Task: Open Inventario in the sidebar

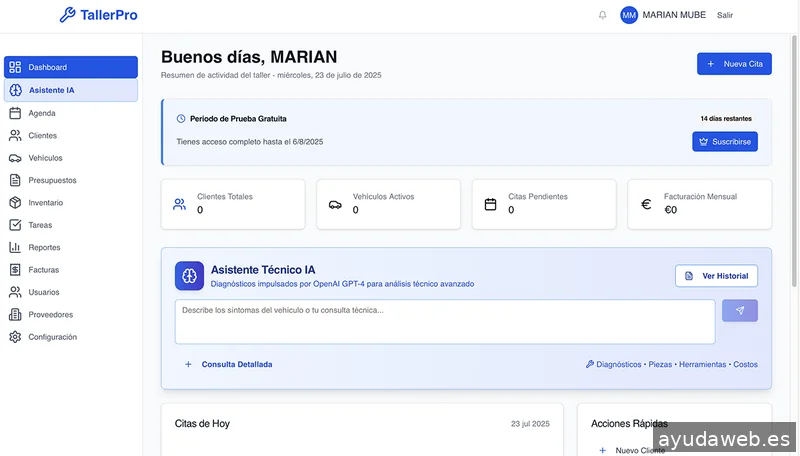Action: 71,202
